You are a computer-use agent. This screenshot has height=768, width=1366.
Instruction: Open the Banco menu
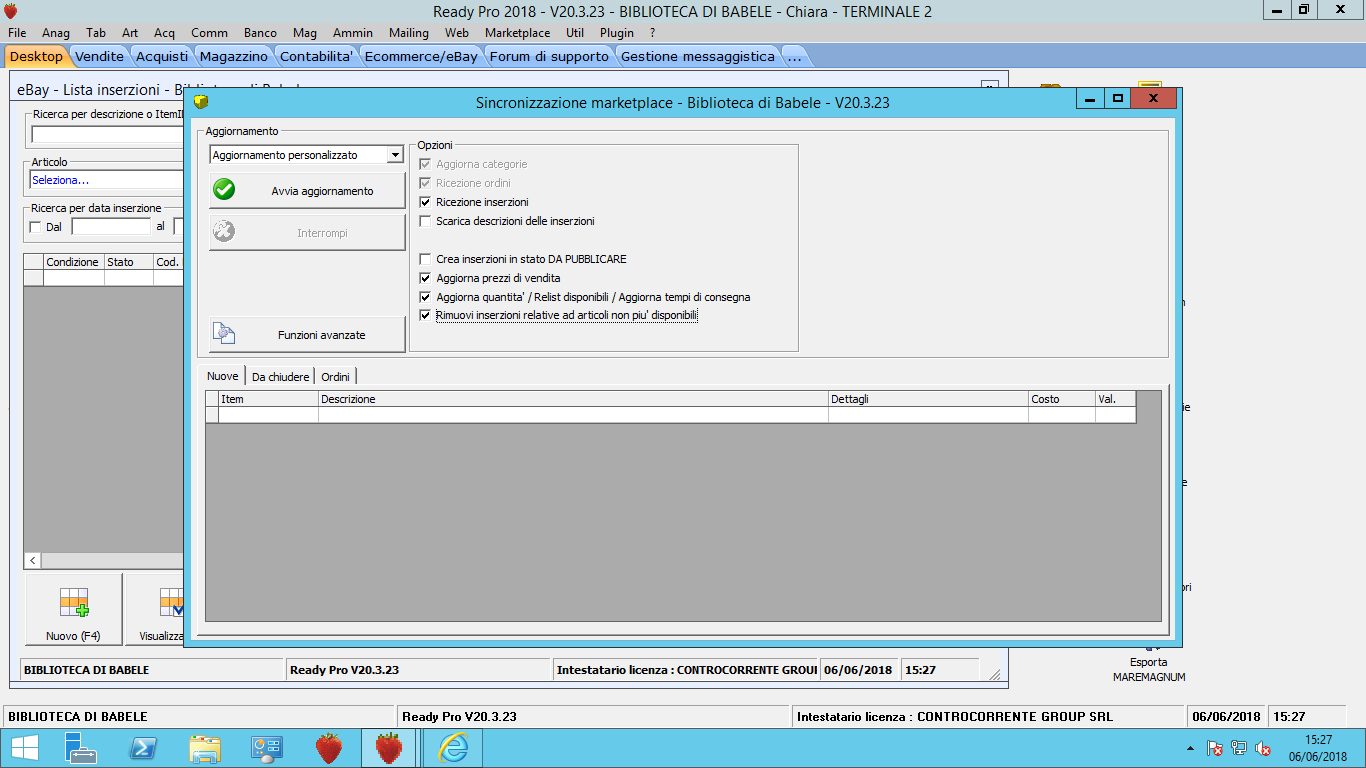coord(260,33)
